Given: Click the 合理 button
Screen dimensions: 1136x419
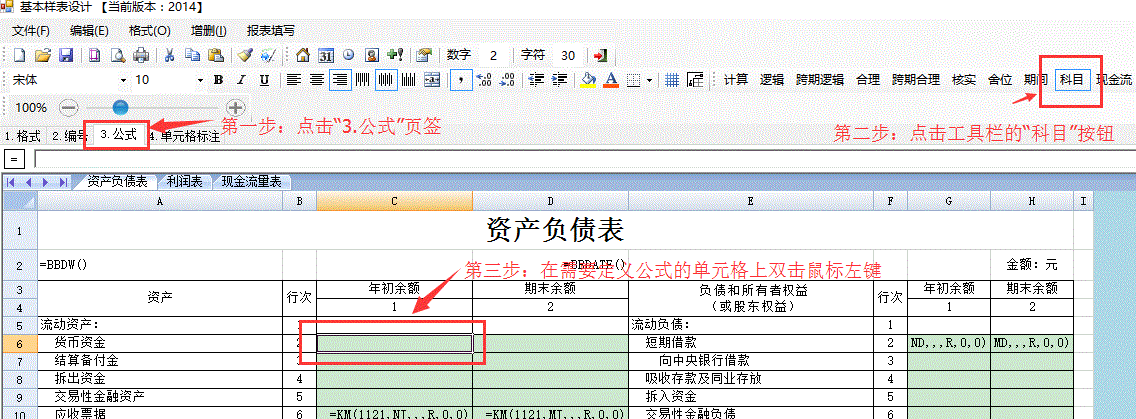Looking at the screenshot, I should point(868,80).
